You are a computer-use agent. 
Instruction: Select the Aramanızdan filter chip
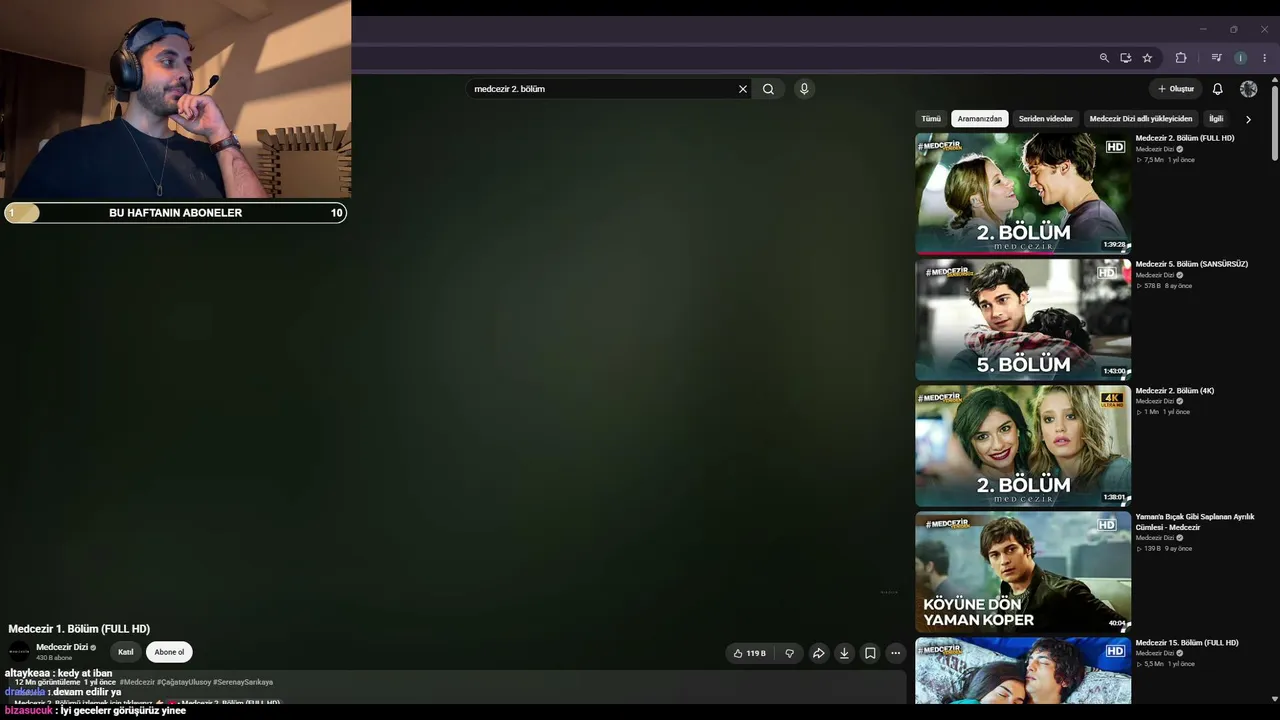pyautogui.click(x=980, y=119)
